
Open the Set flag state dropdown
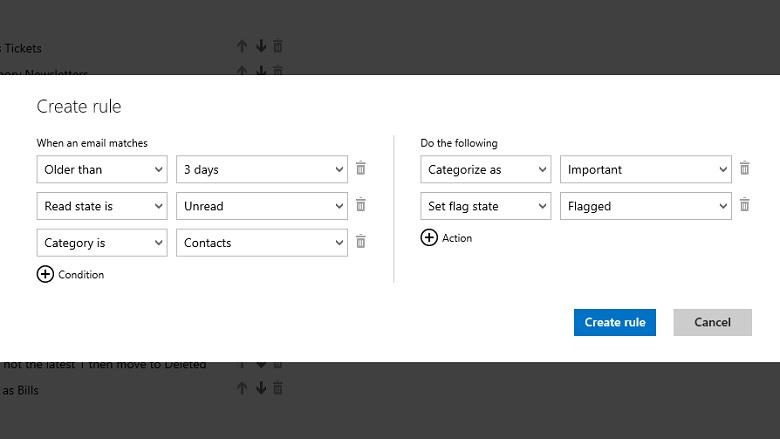coord(486,206)
